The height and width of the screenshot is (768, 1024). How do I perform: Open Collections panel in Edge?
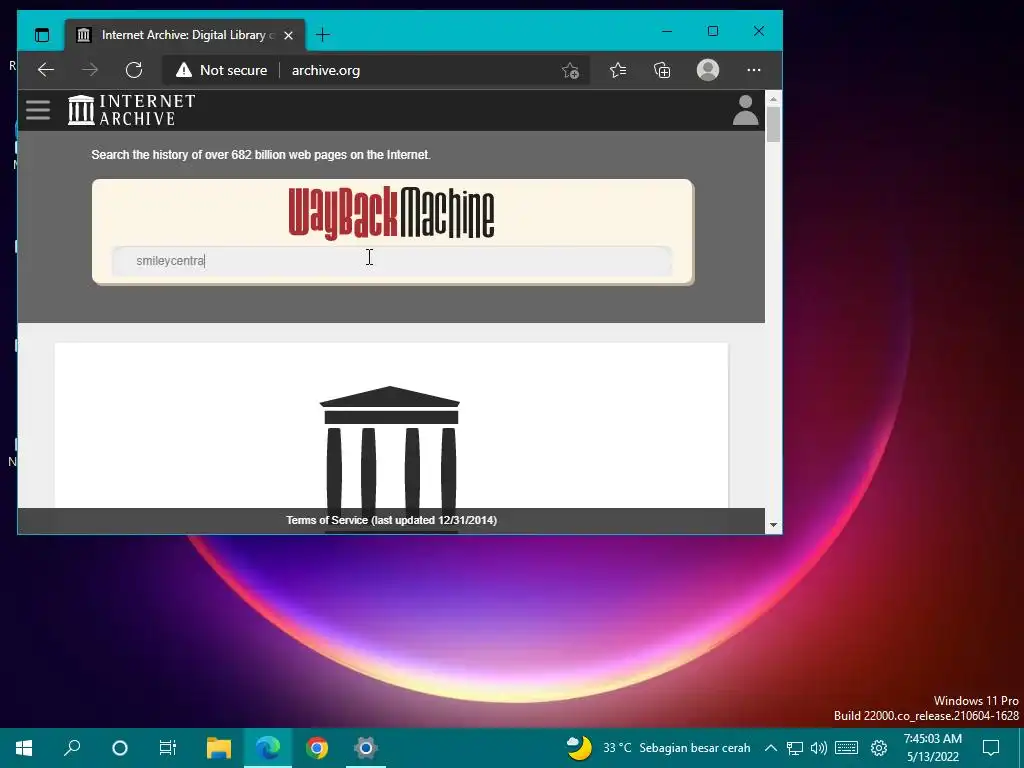[x=662, y=70]
